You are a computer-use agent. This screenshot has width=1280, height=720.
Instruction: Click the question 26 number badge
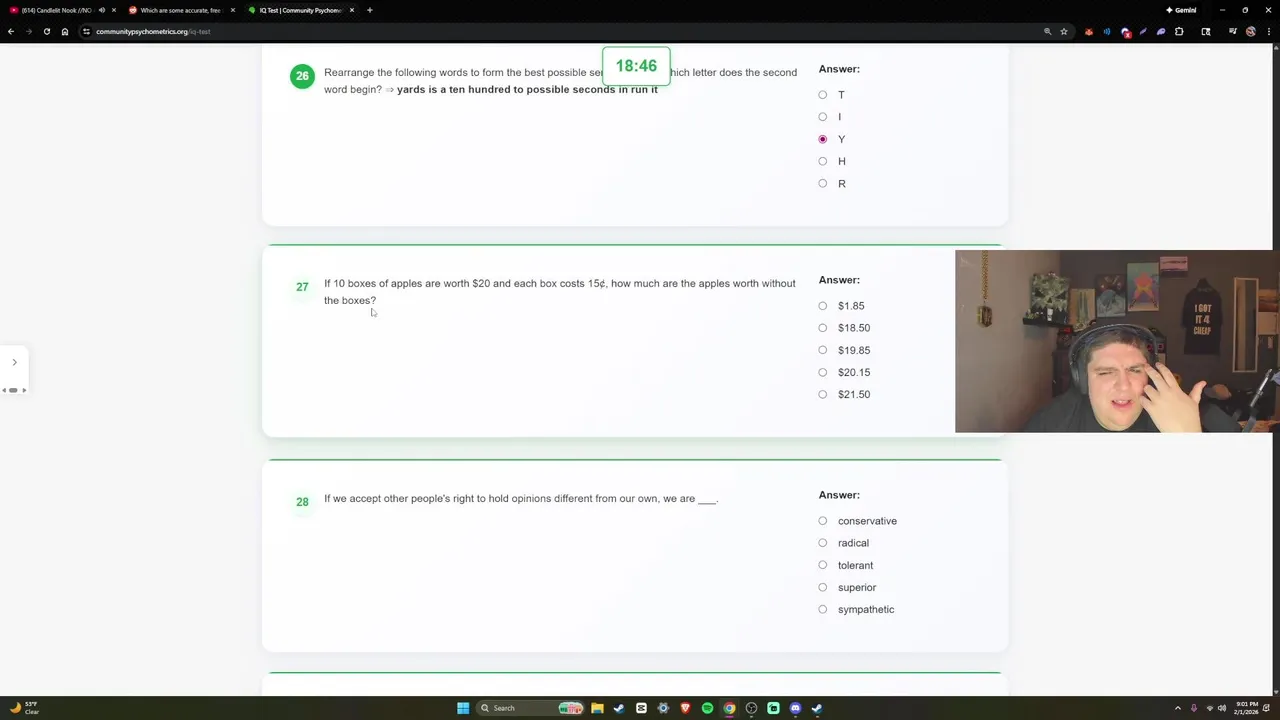(x=302, y=76)
